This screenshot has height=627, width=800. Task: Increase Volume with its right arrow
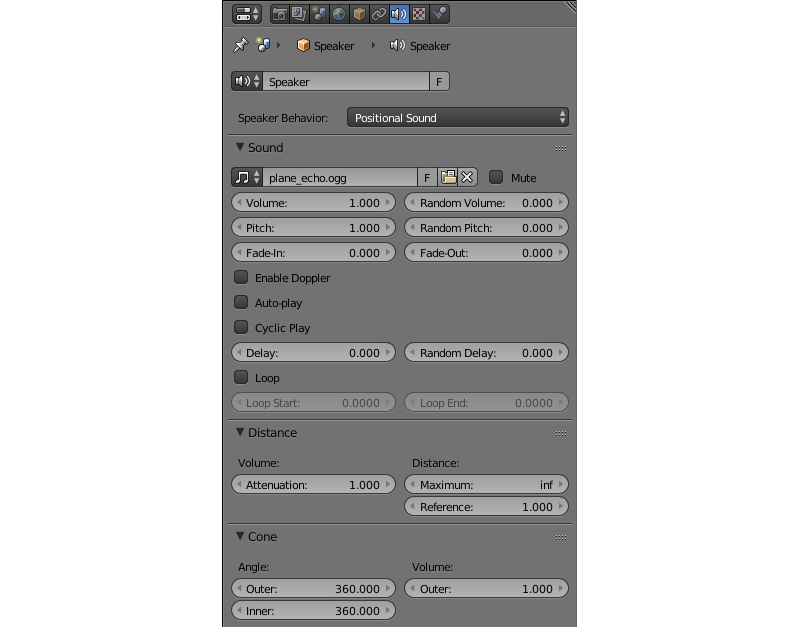pos(388,203)
